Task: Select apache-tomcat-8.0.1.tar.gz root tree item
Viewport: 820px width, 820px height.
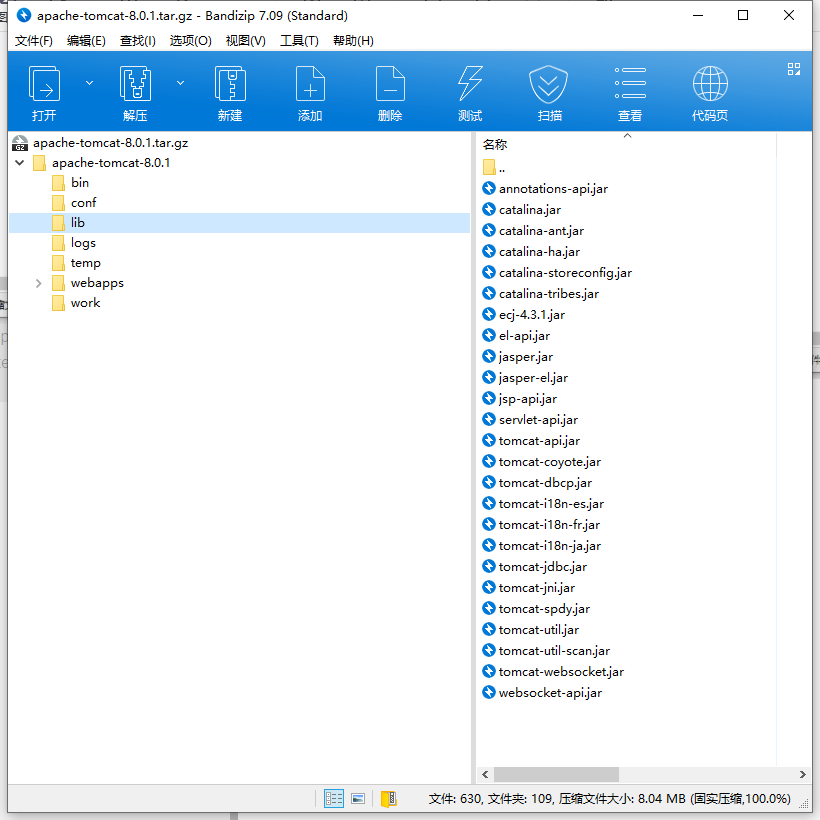Action: point(110,143)
